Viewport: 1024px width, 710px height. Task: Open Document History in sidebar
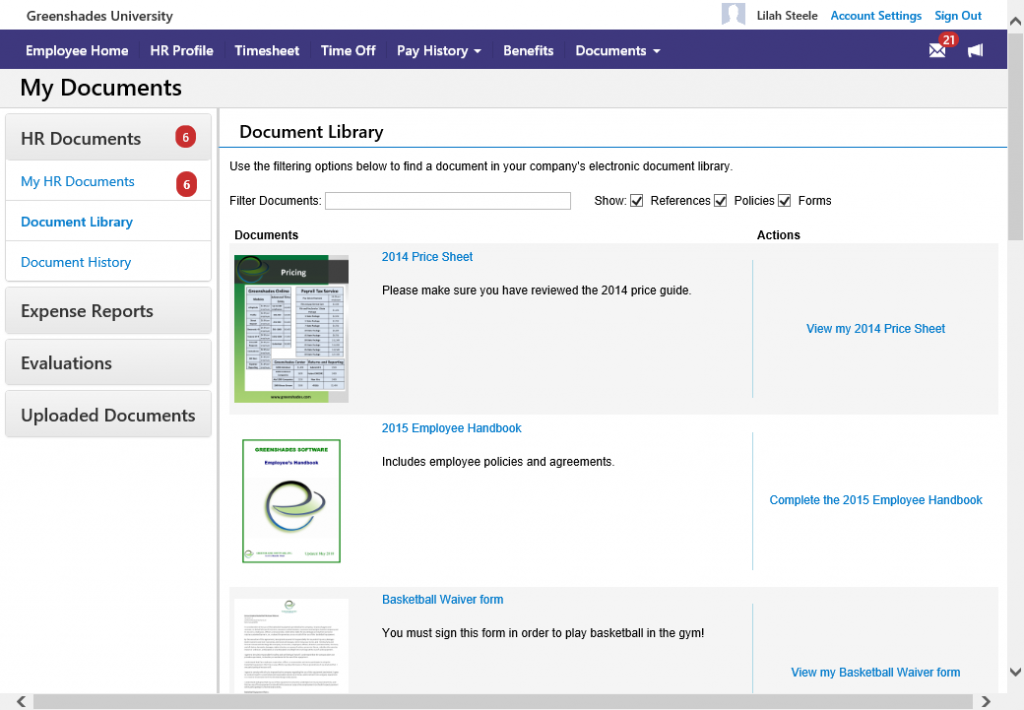[x=76, y=262]
